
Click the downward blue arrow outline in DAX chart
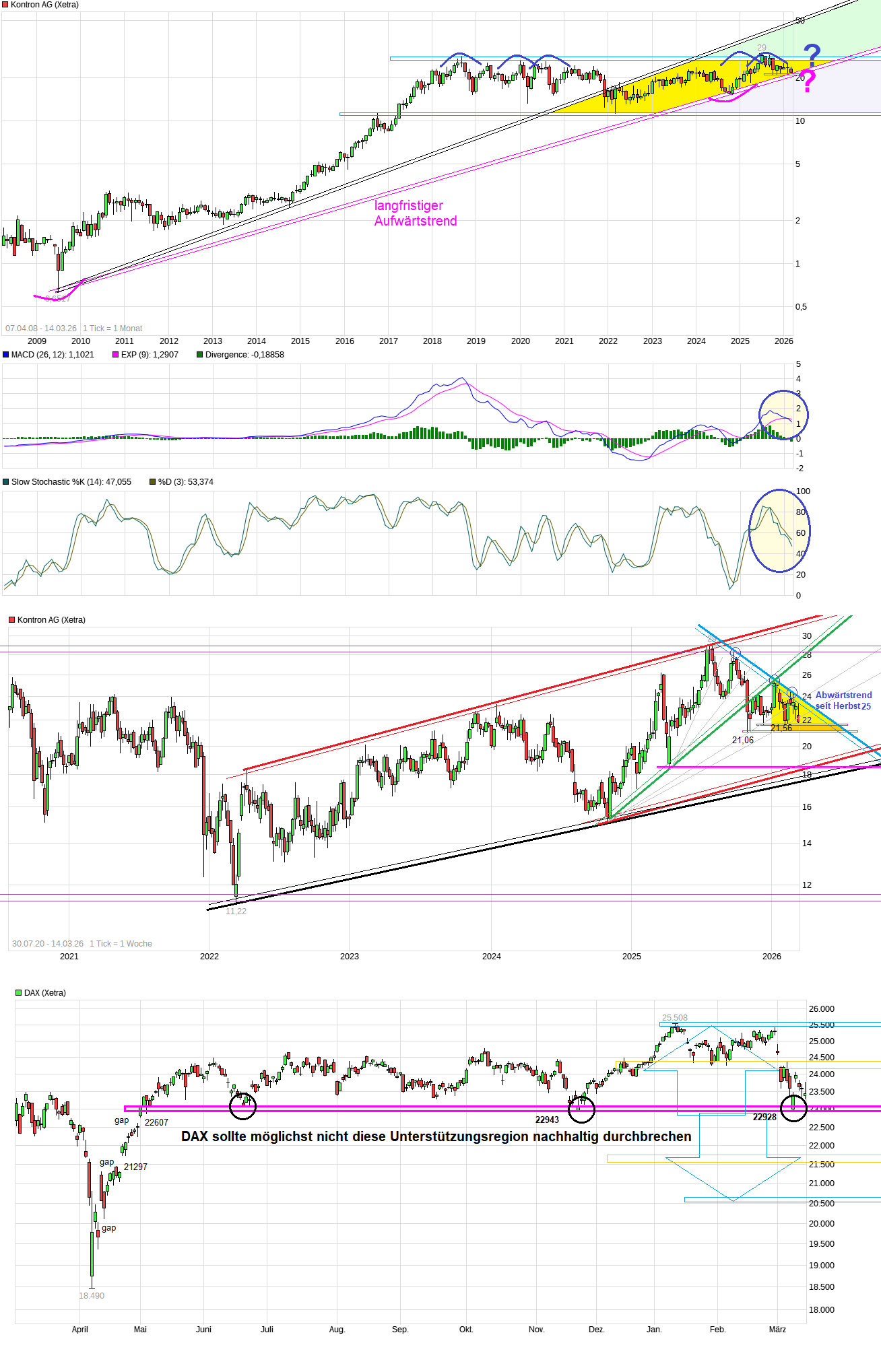(x=733, y=1177)
